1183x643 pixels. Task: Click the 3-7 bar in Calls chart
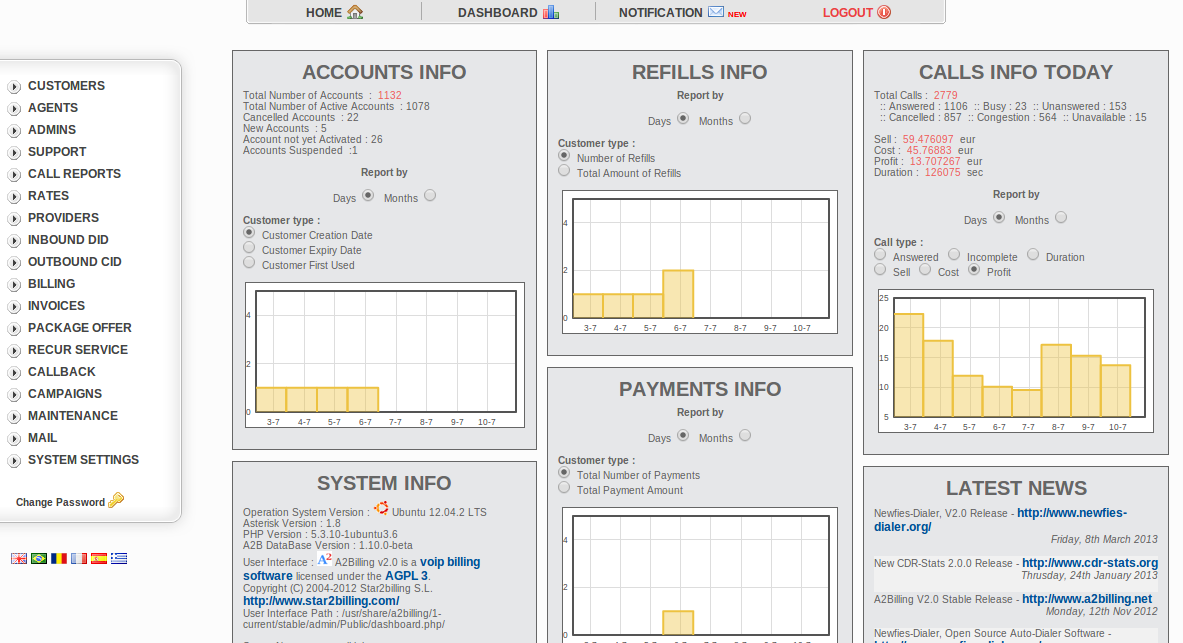tap(908, 365)
